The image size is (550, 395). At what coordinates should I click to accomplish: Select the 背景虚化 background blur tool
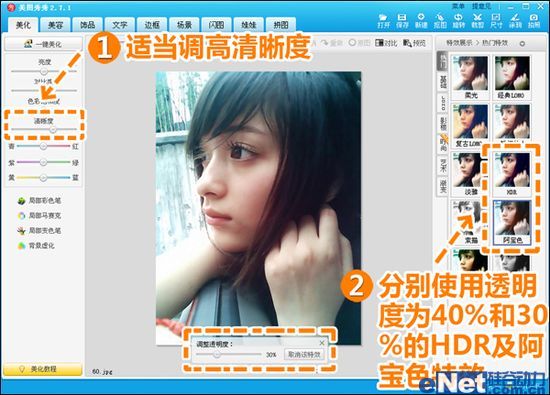(36, 246)
